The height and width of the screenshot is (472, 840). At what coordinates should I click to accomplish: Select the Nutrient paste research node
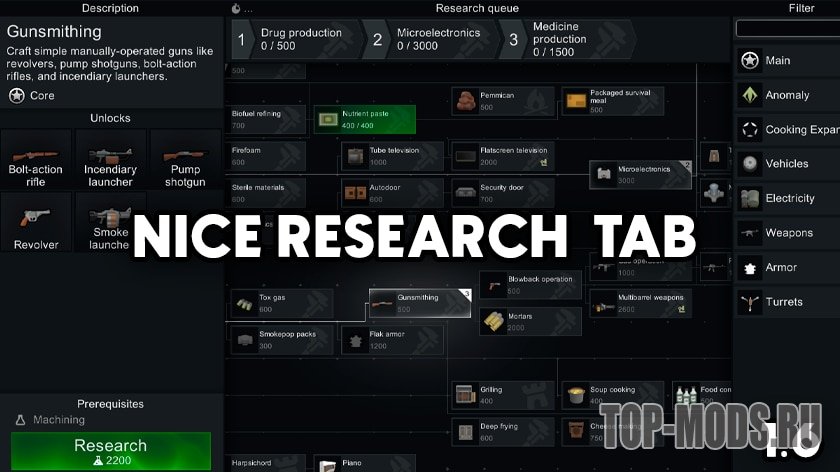click(364, 119)
